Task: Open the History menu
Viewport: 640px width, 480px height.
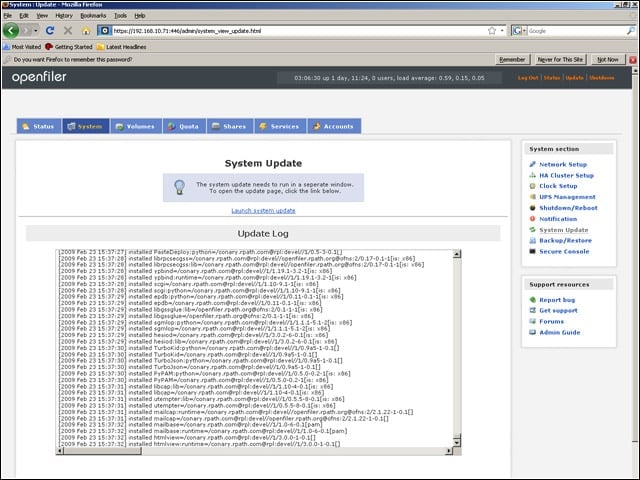Action: 64,16
